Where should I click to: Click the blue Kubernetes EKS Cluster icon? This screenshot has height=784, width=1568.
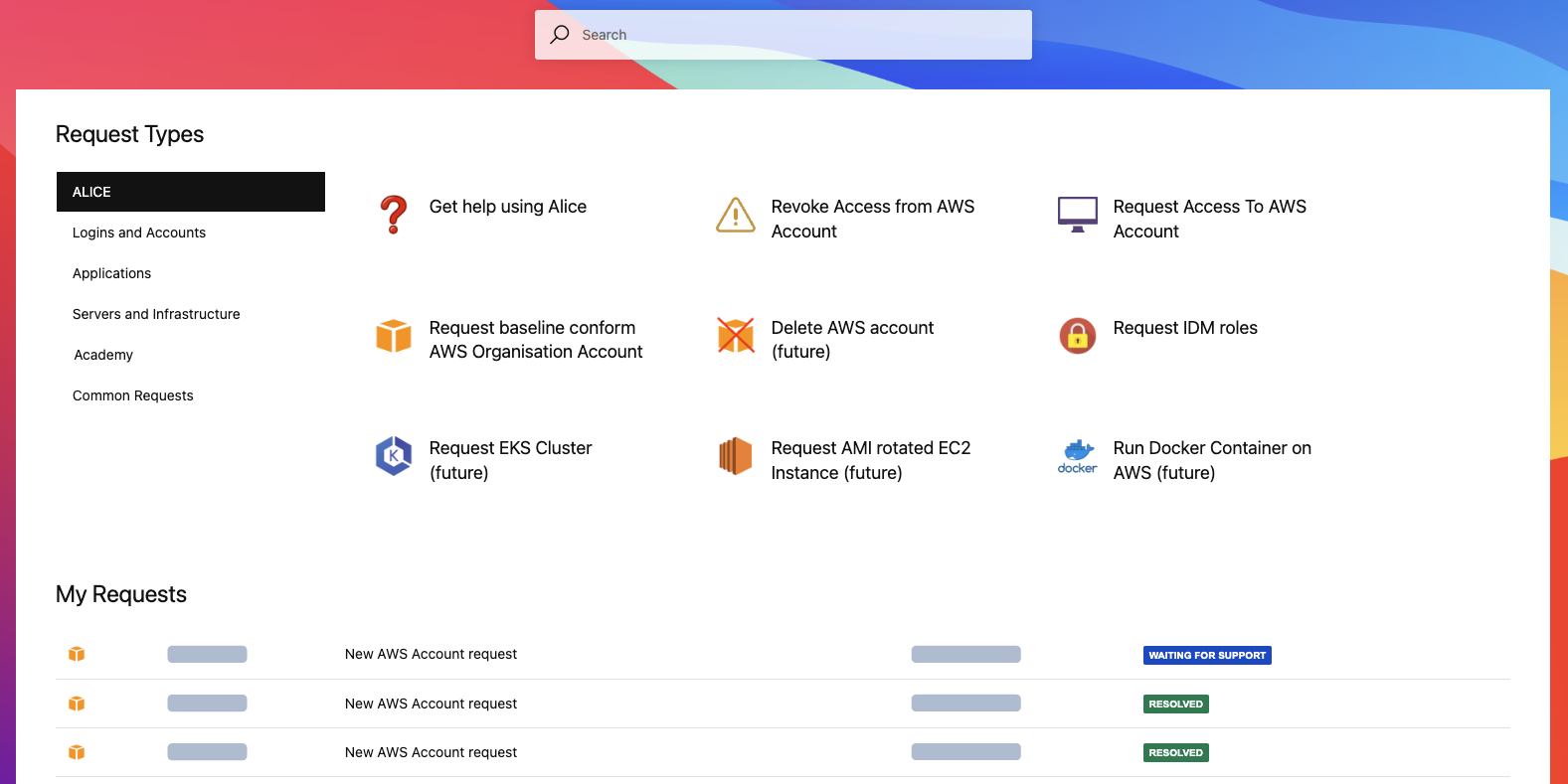pos(394,456)
